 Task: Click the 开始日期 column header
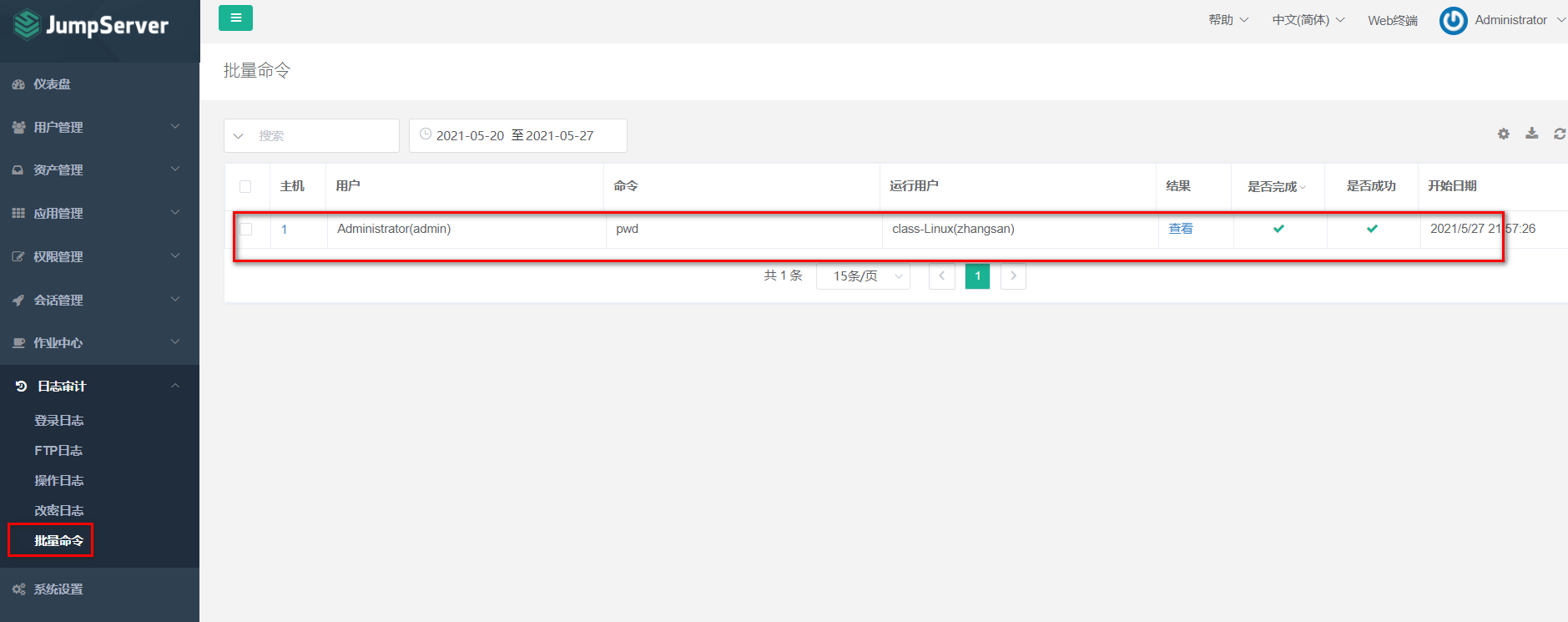coord(1452,185)
